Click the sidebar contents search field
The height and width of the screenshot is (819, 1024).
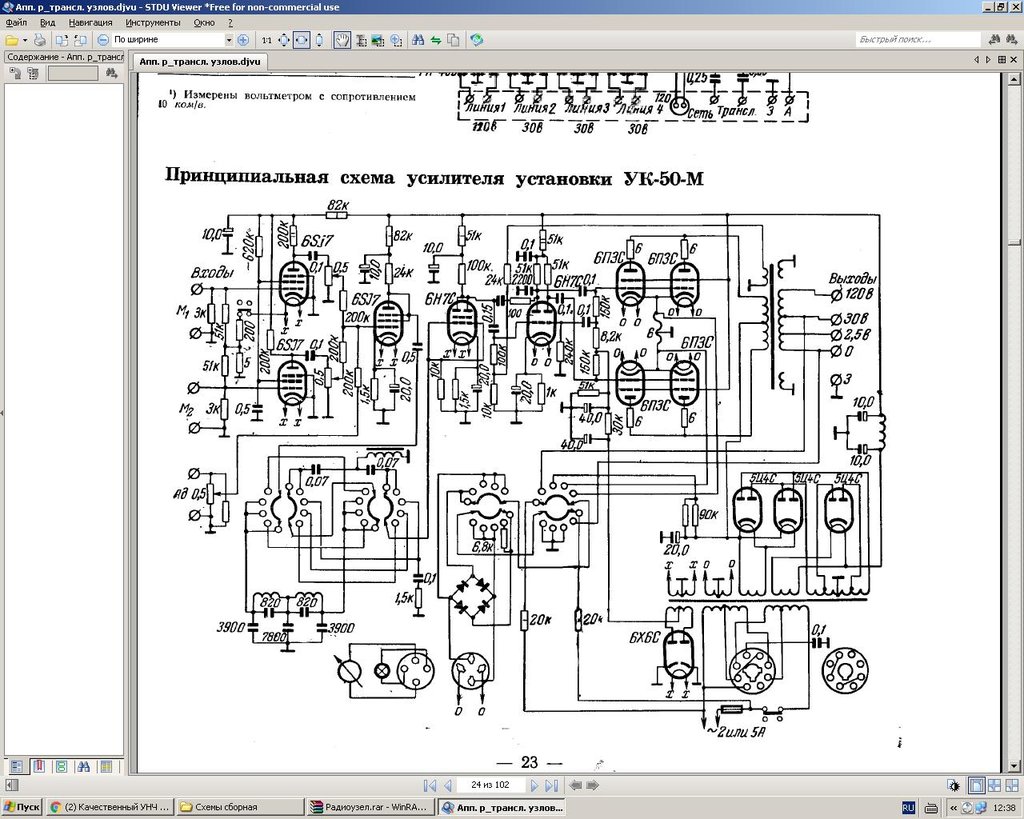click(x=73, y=74)
